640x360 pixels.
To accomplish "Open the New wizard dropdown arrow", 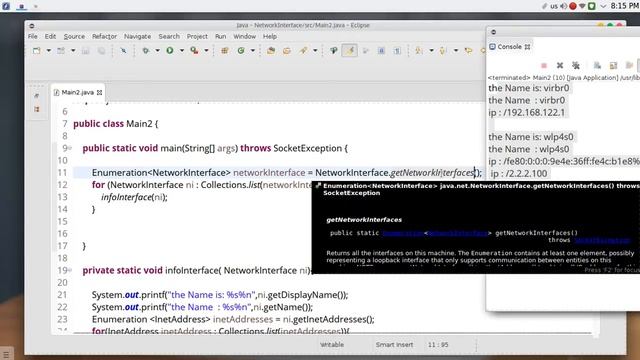I will pyautogui.click(x=49, y=51).
